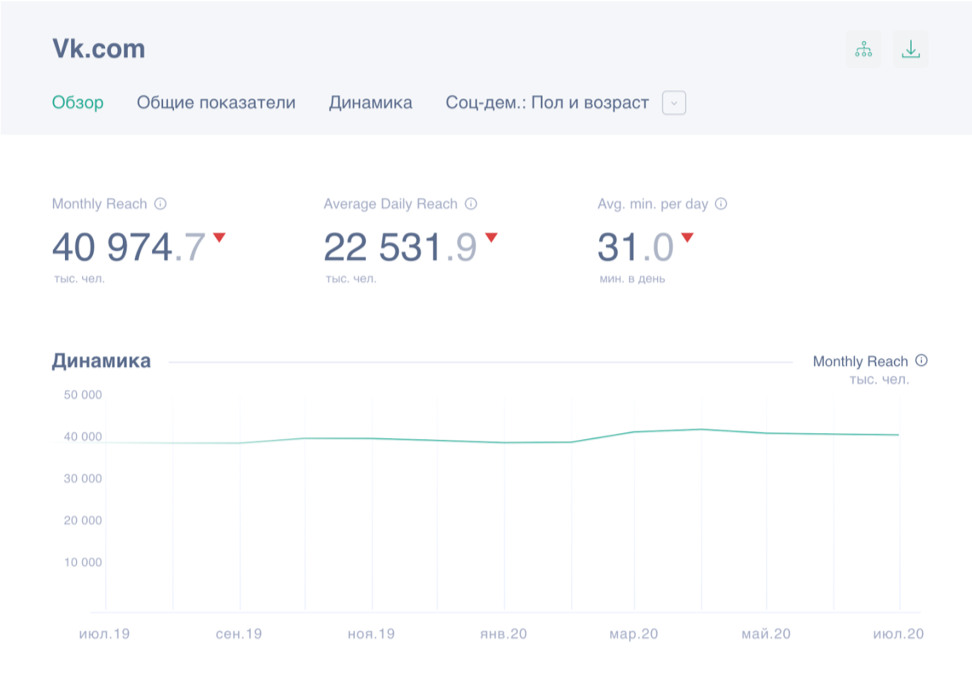Click the Динамика chart section heading
The width and height of the screenshot is (972, 677).
click(x=102, y=361)
